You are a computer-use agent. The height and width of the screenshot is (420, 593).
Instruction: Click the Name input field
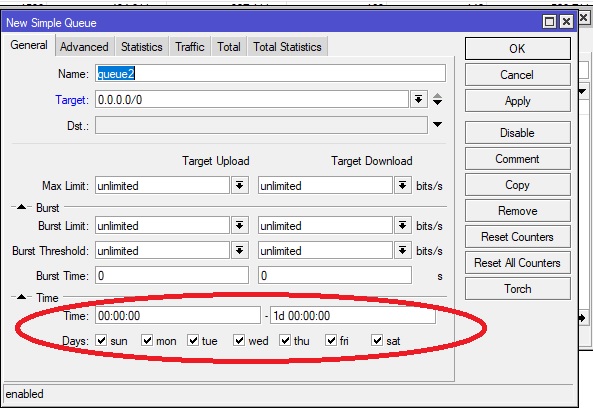tap(270, 73)
